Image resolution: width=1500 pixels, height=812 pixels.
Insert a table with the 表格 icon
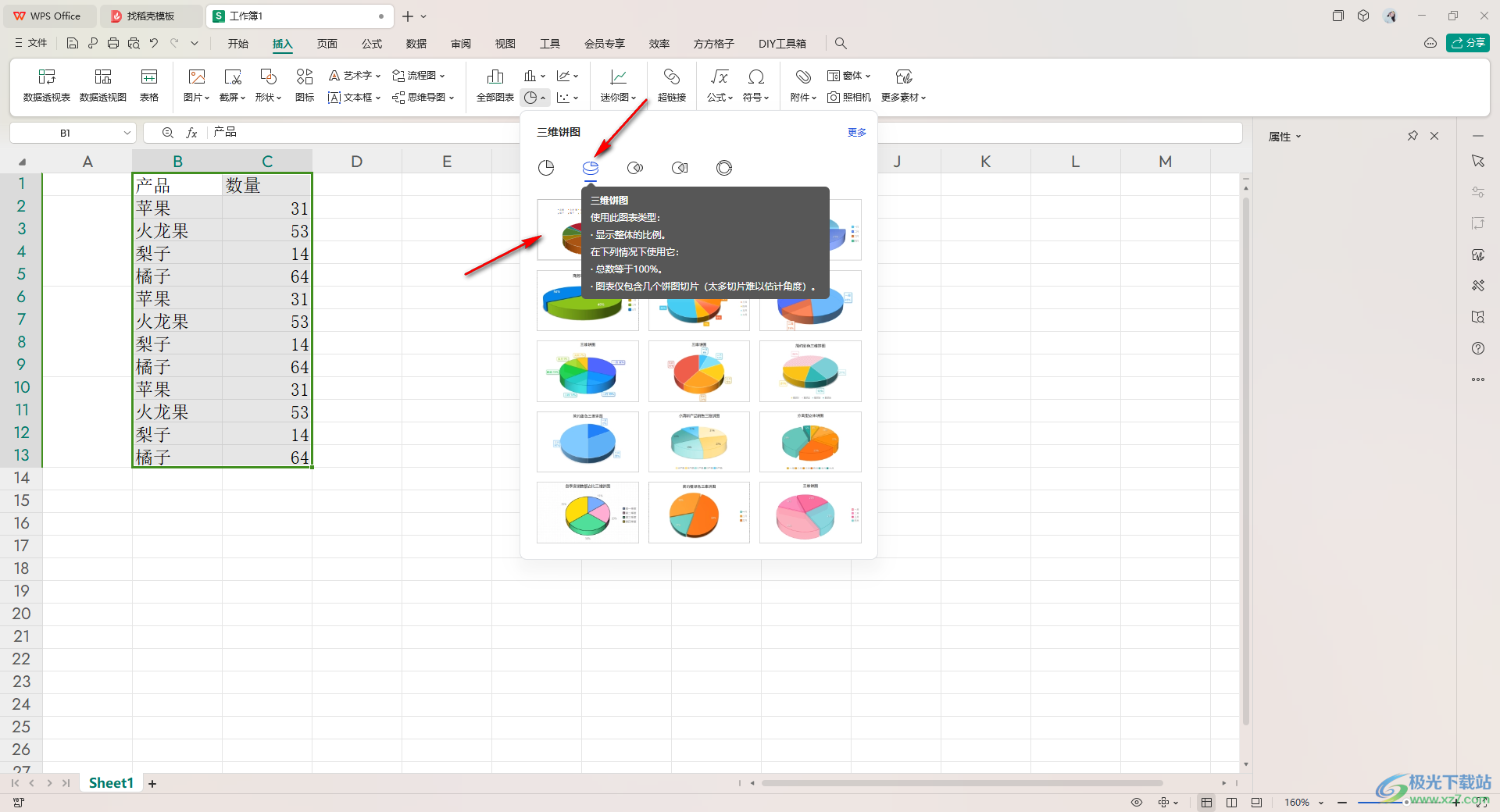coord(149,85)
